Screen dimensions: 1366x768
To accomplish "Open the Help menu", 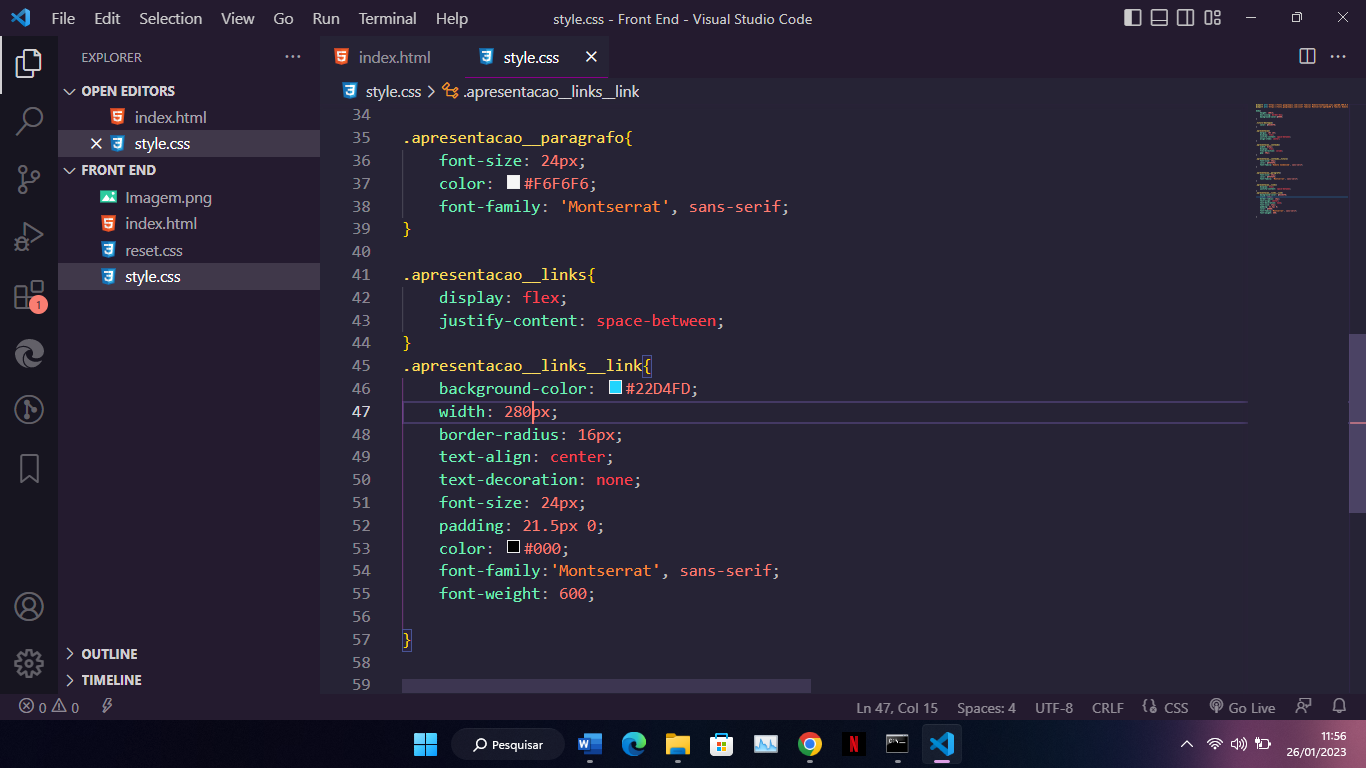I will pyautogui.click(x=452, y=18).
